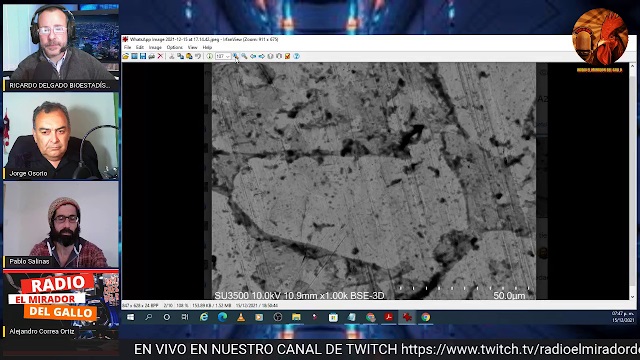Click the IrfanView taskbar icon

click(x=407, y=317)
